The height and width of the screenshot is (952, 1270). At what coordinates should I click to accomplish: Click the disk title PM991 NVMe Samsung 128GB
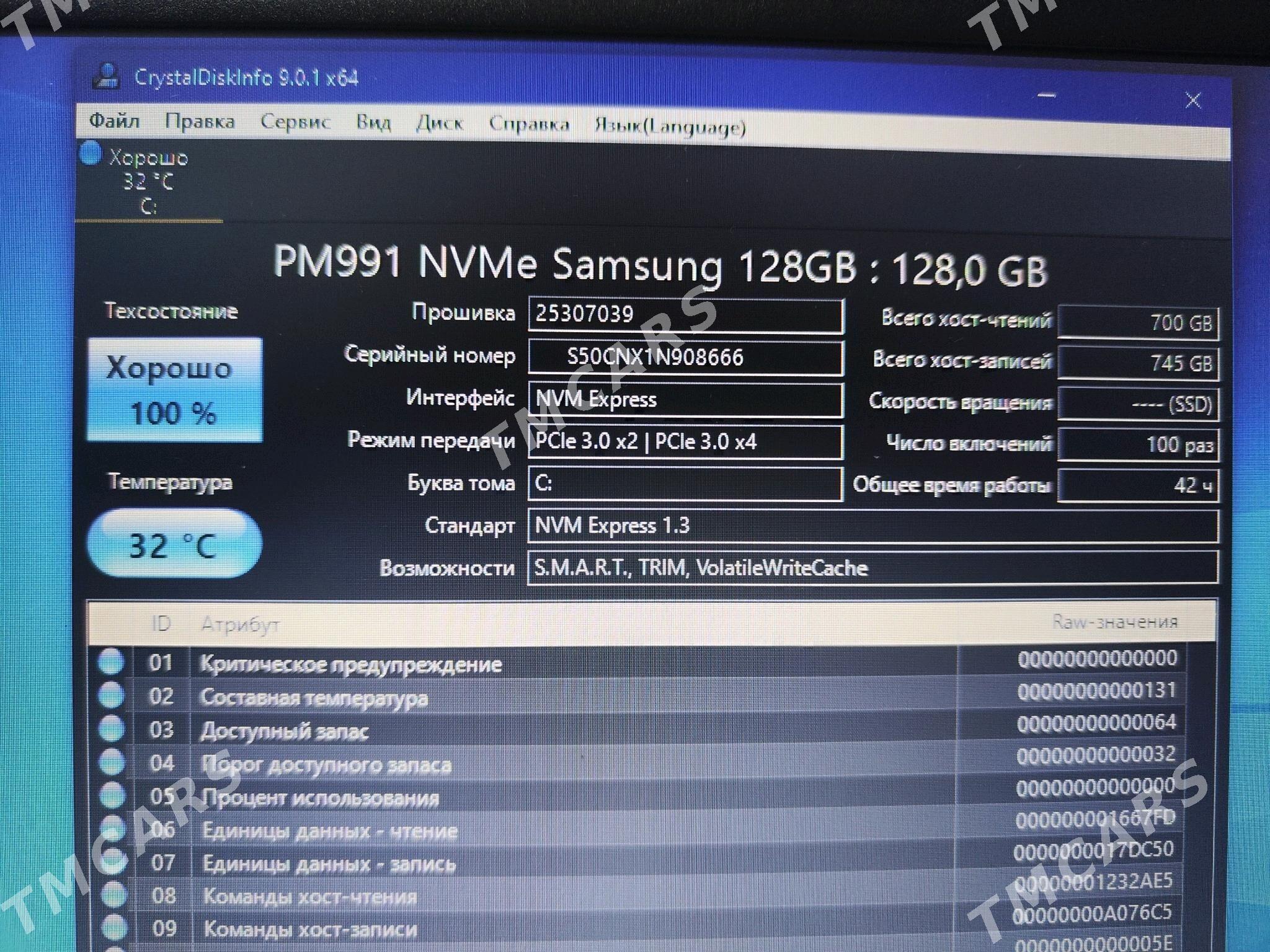point(565,264)
